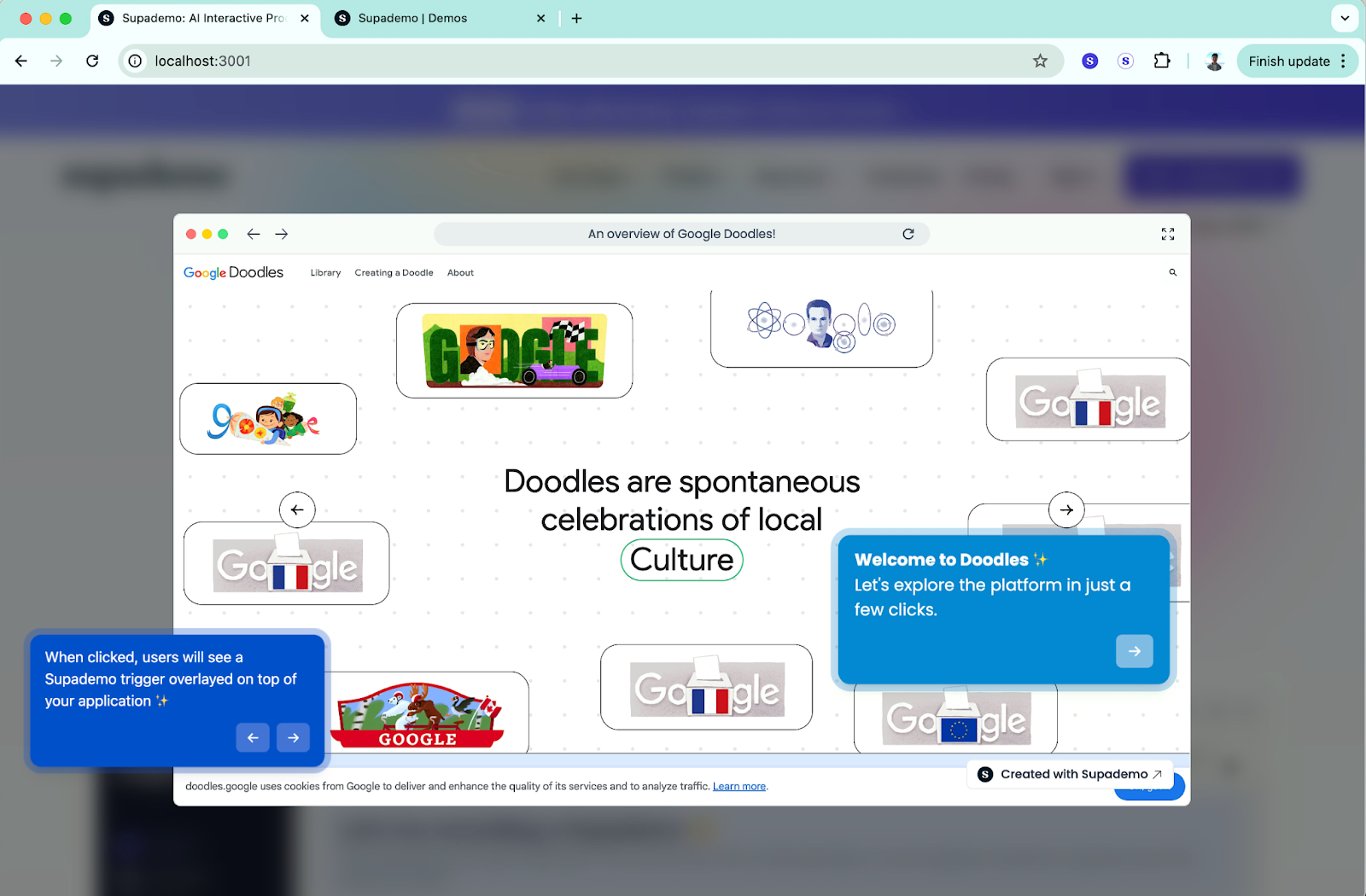Open the racing car Google doodle thumbnail

pyautogui.click(x=515, y=351)
